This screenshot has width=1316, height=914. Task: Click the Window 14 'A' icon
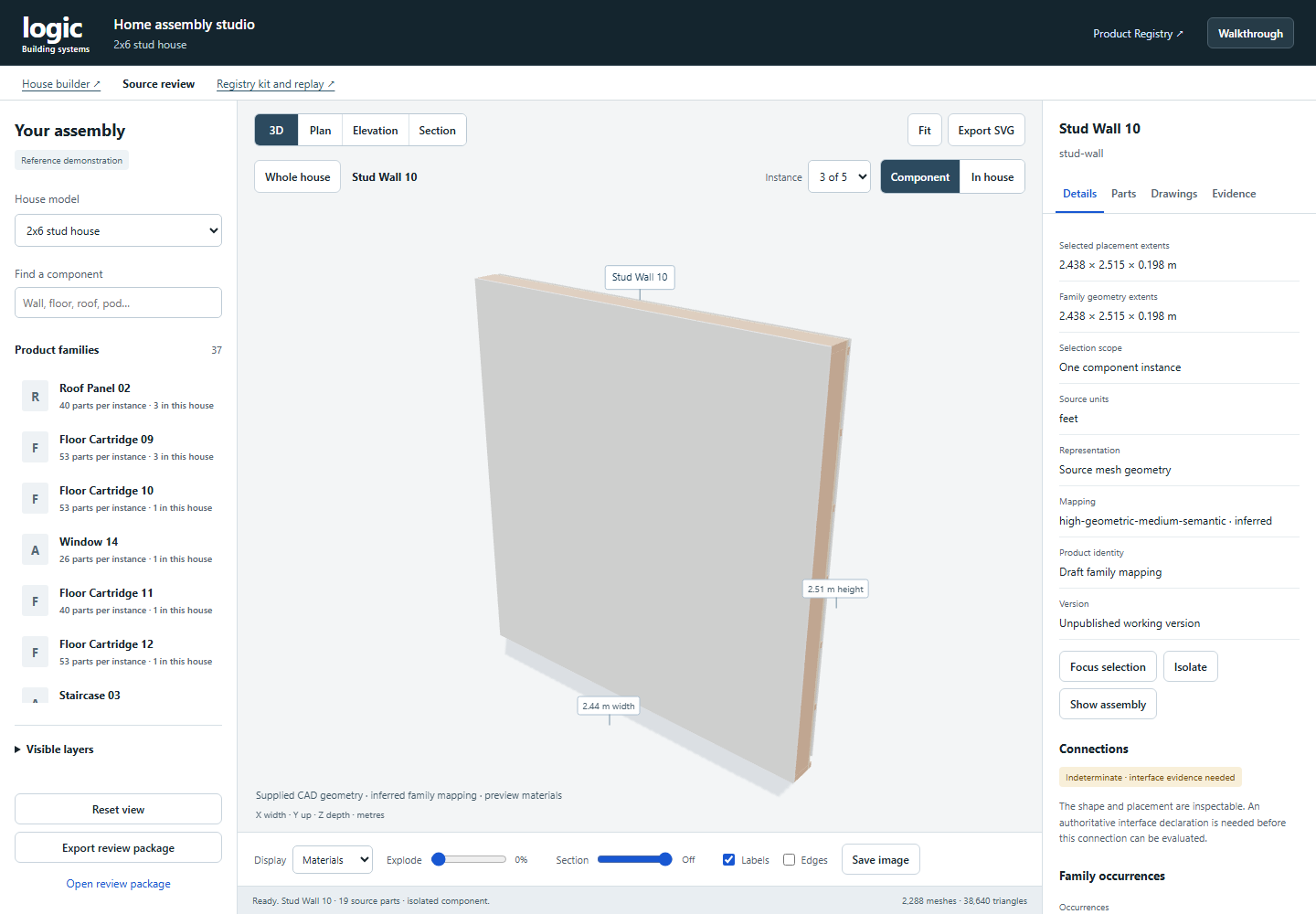click(x=35, y=550)
